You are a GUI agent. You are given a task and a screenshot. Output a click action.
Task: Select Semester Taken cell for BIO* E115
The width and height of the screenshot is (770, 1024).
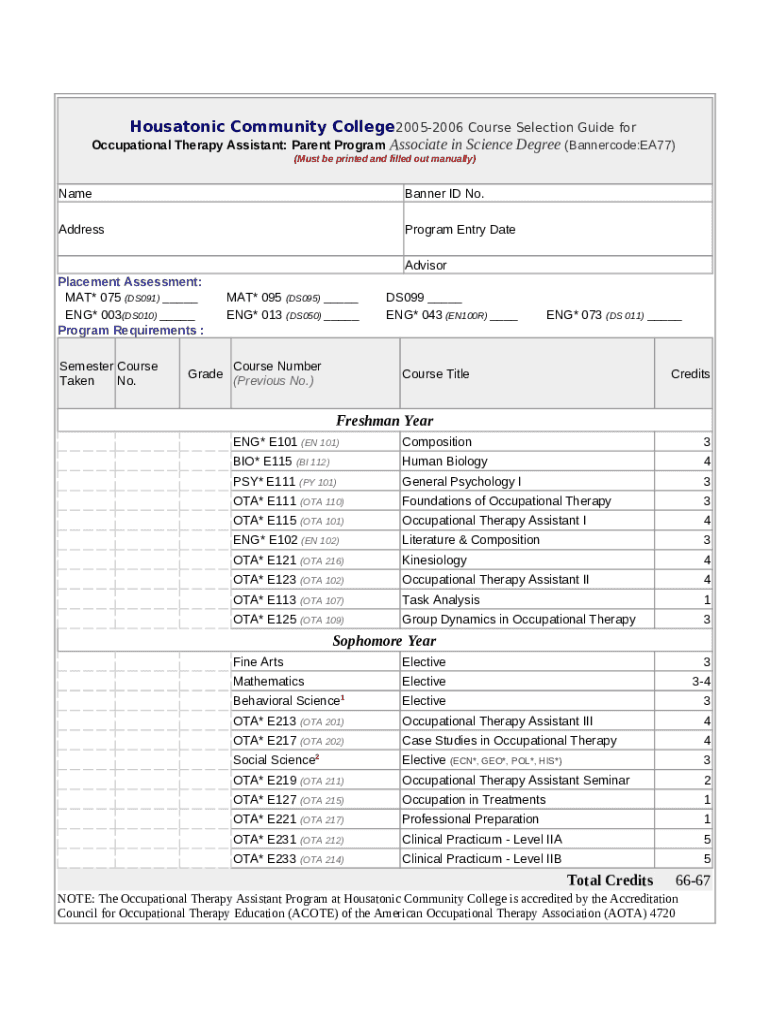[x=86, y=462]
